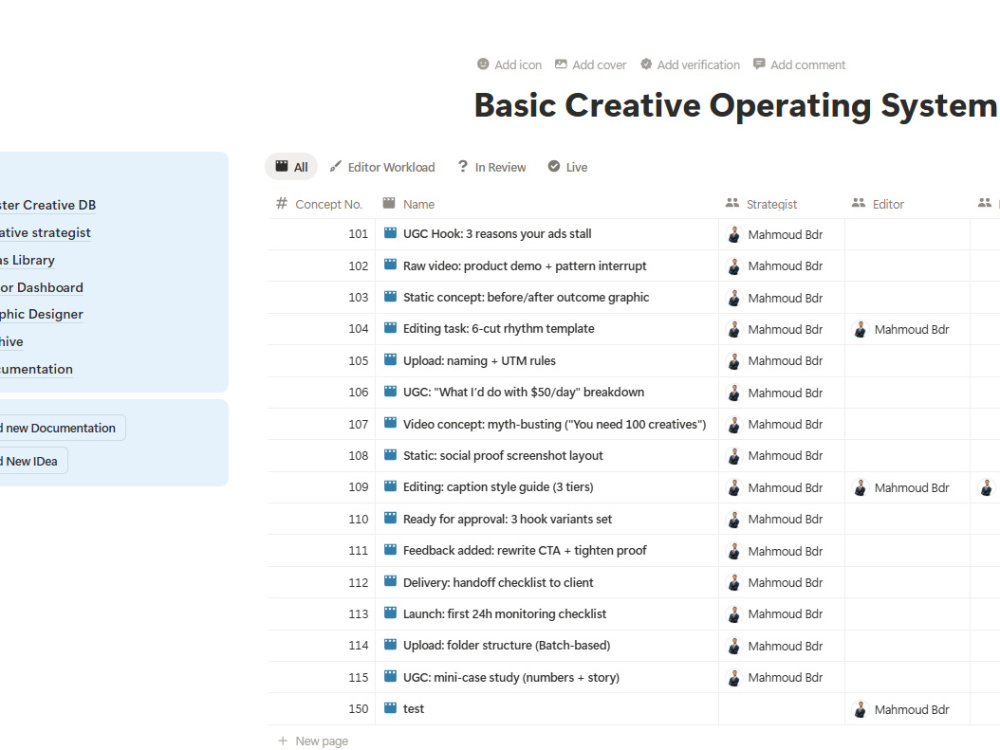The height and width of the screenshot is (750, 1000).
Task: Open the Concept No. column header menu
Action: pos(319,204)
